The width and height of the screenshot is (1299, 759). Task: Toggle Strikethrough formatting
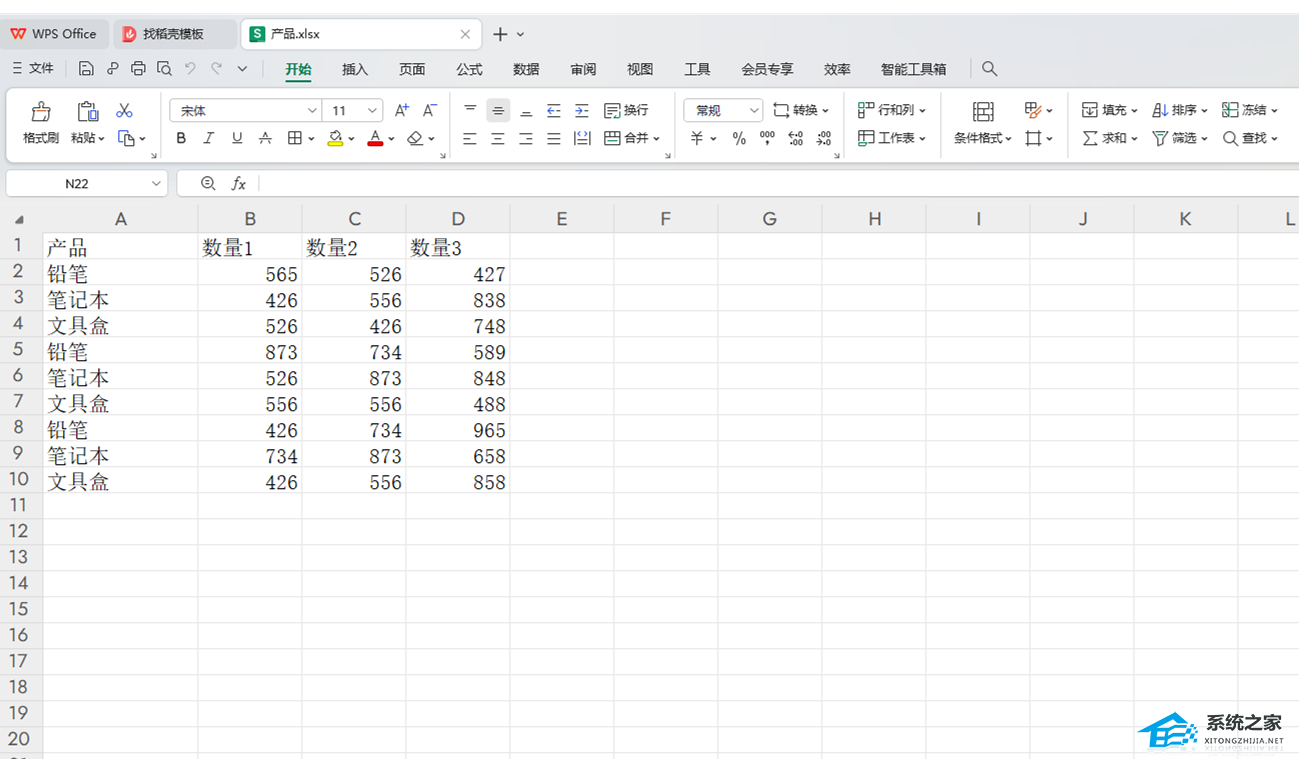coord(265,138)
